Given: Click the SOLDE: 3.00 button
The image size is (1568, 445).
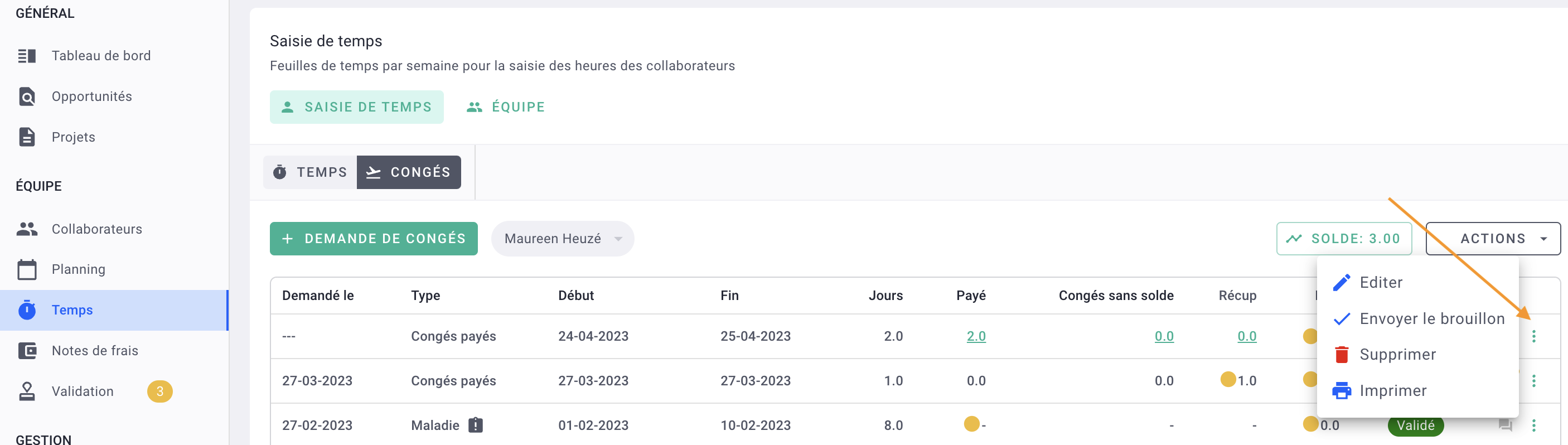Looking at the screenshot, I should (x=1344, y=239).
